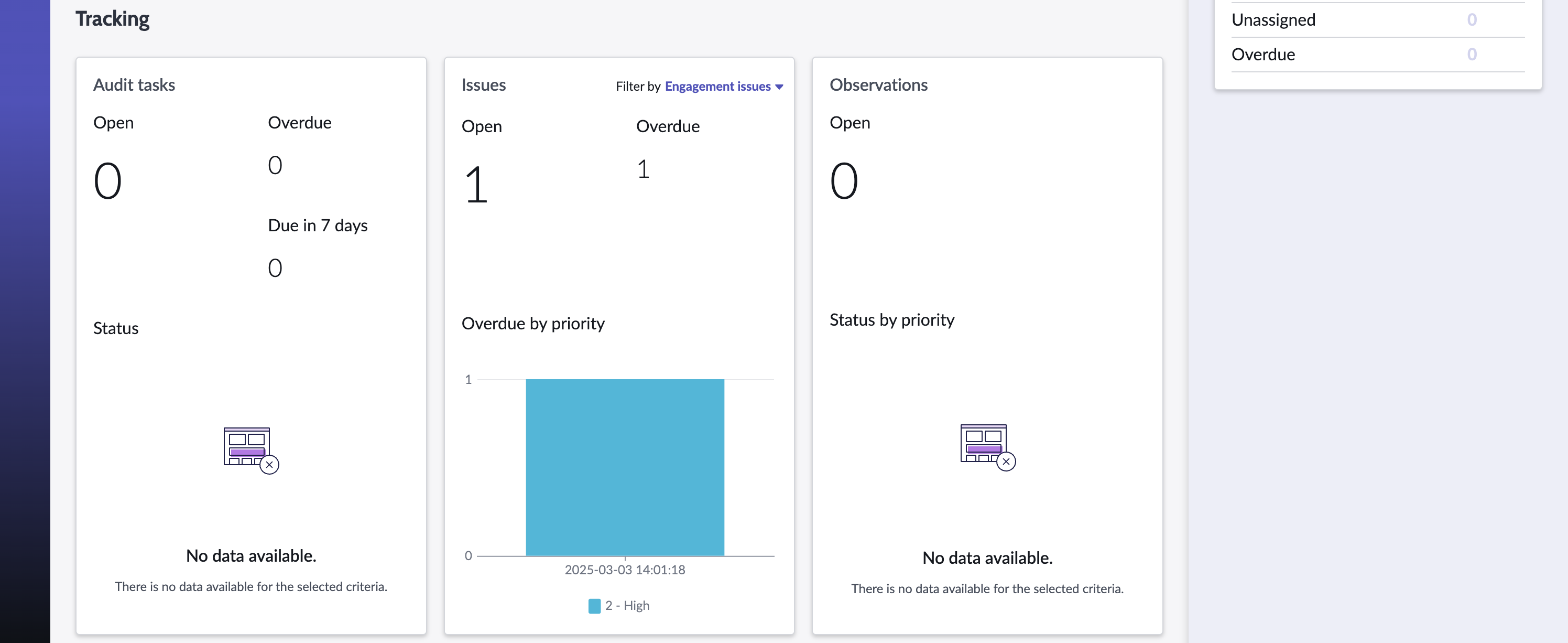Click the Unassigned count value
The height and width of the screenshot is (643, 1568).
click(1472, 19)
